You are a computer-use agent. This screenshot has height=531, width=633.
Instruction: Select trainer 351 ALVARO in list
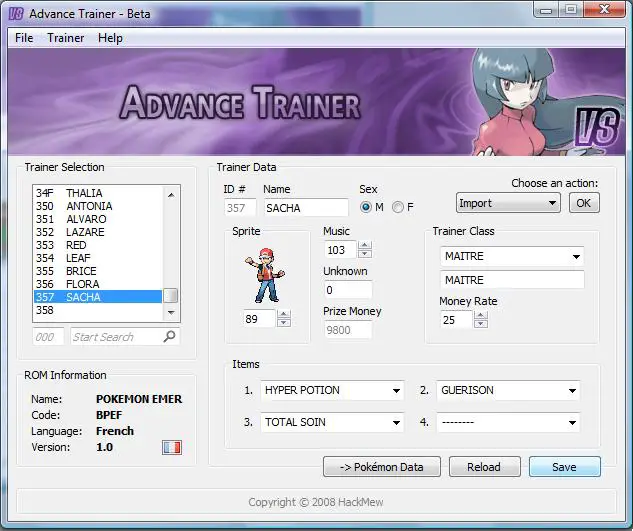[x=98, y=219]
